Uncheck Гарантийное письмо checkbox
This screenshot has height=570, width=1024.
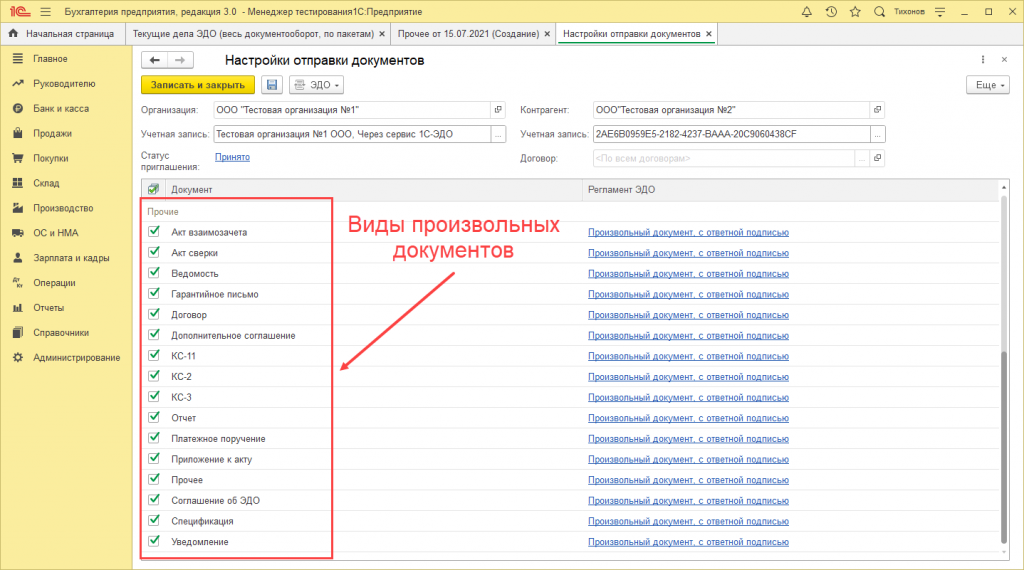point(154,294)
